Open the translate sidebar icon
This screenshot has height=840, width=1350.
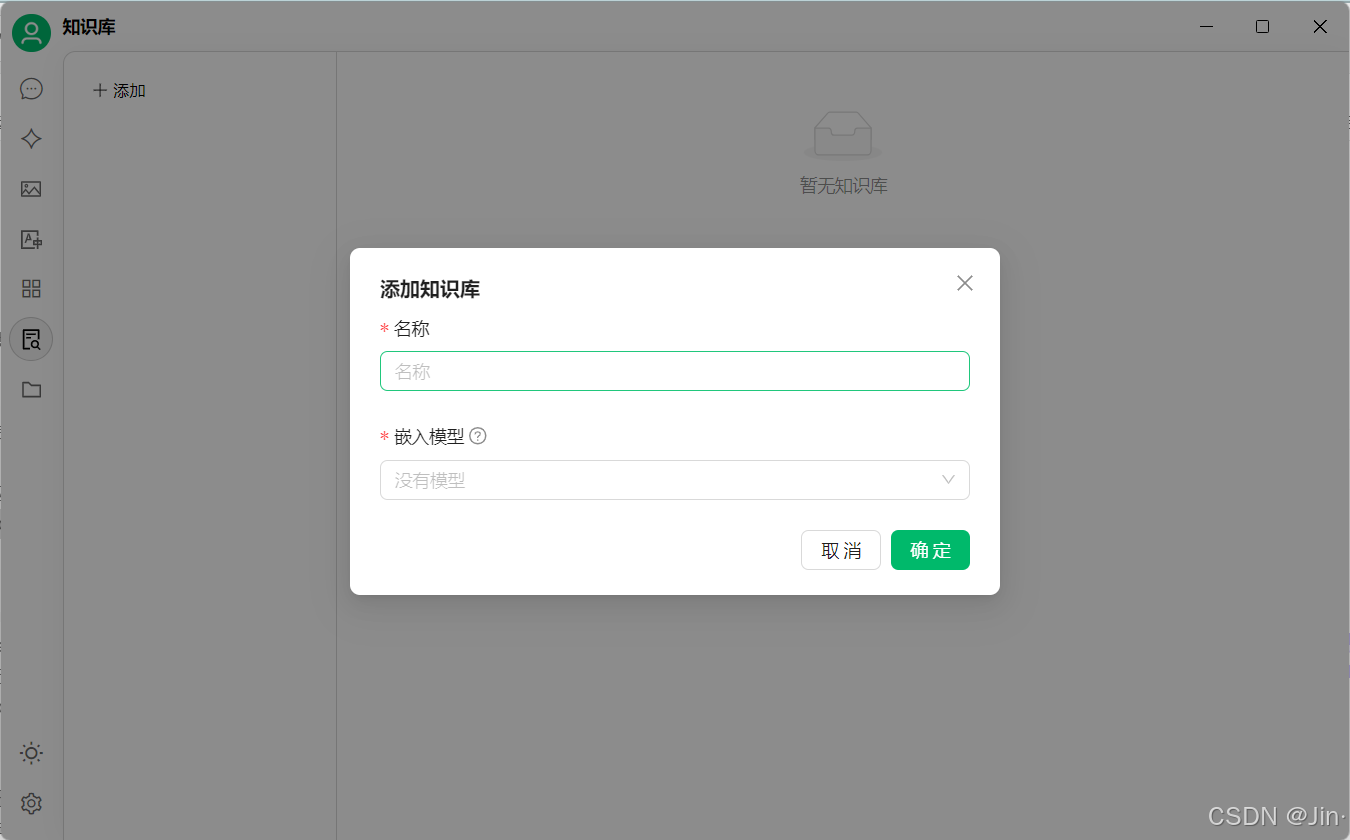click(31, 239)
